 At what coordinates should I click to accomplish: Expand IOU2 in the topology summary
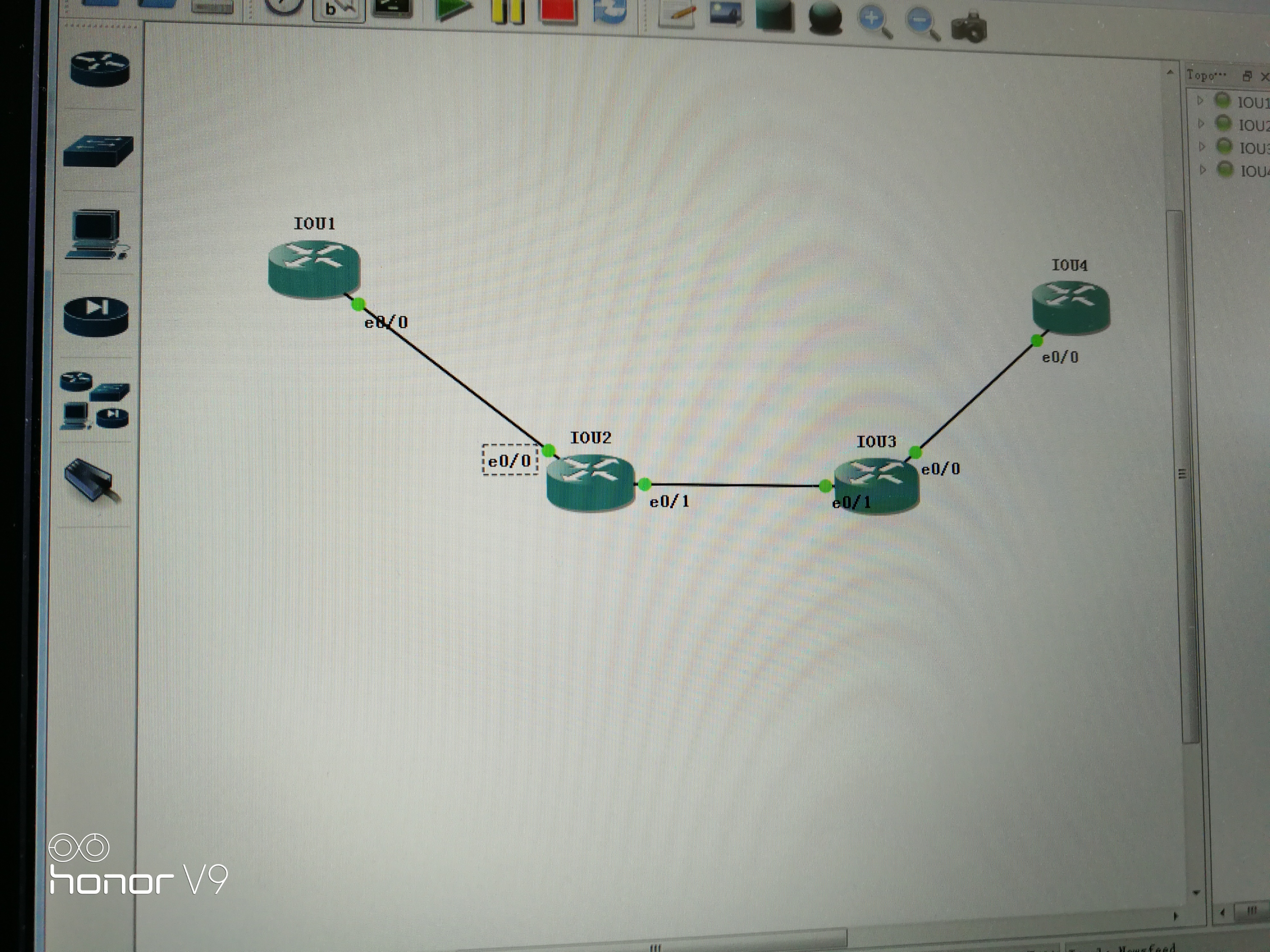(x=1200, y=123)
